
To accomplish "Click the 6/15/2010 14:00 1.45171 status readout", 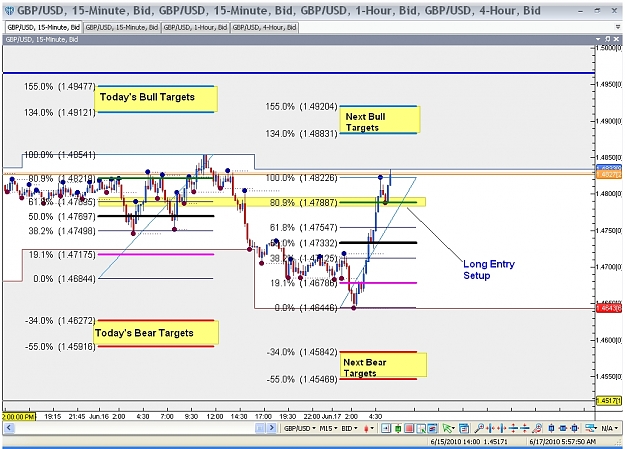I will tap(469, 441).
